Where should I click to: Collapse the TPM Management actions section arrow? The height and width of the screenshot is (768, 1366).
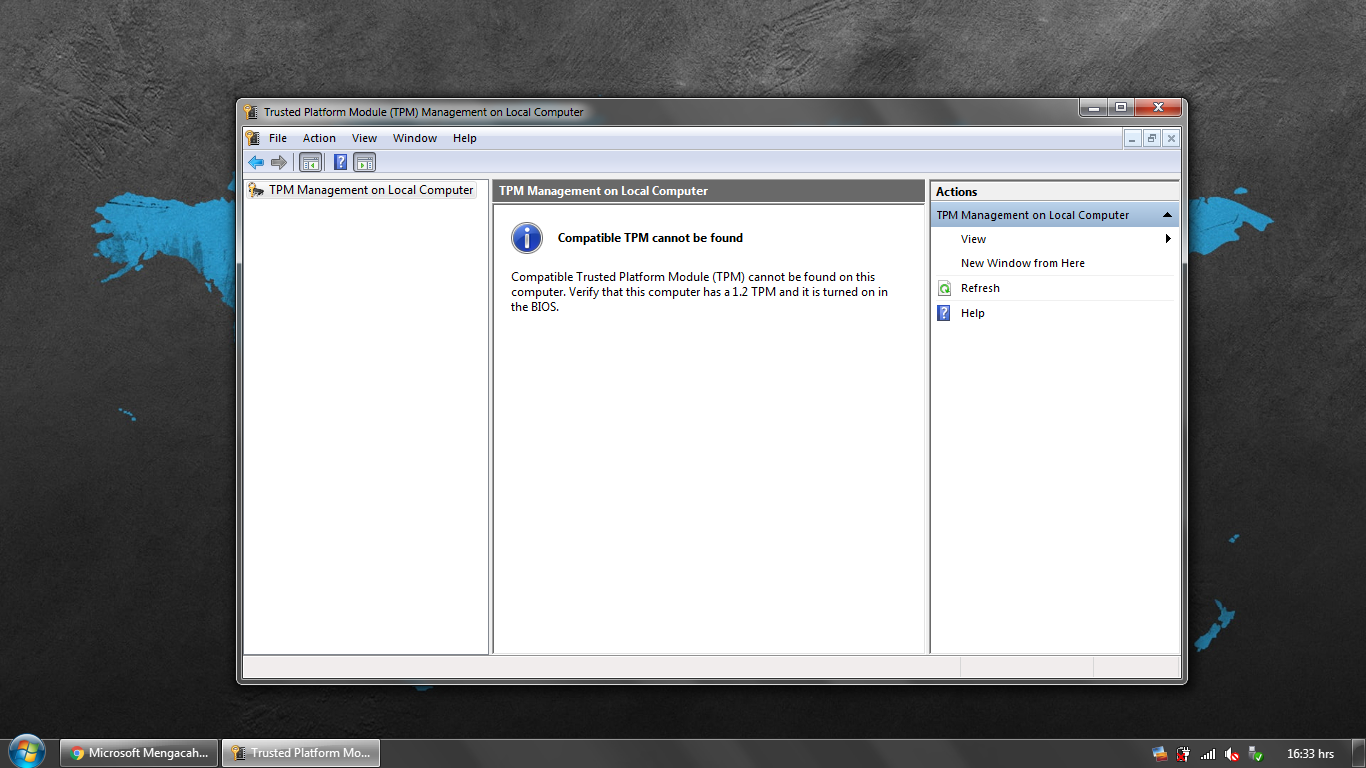click(x=1167, y=215)
